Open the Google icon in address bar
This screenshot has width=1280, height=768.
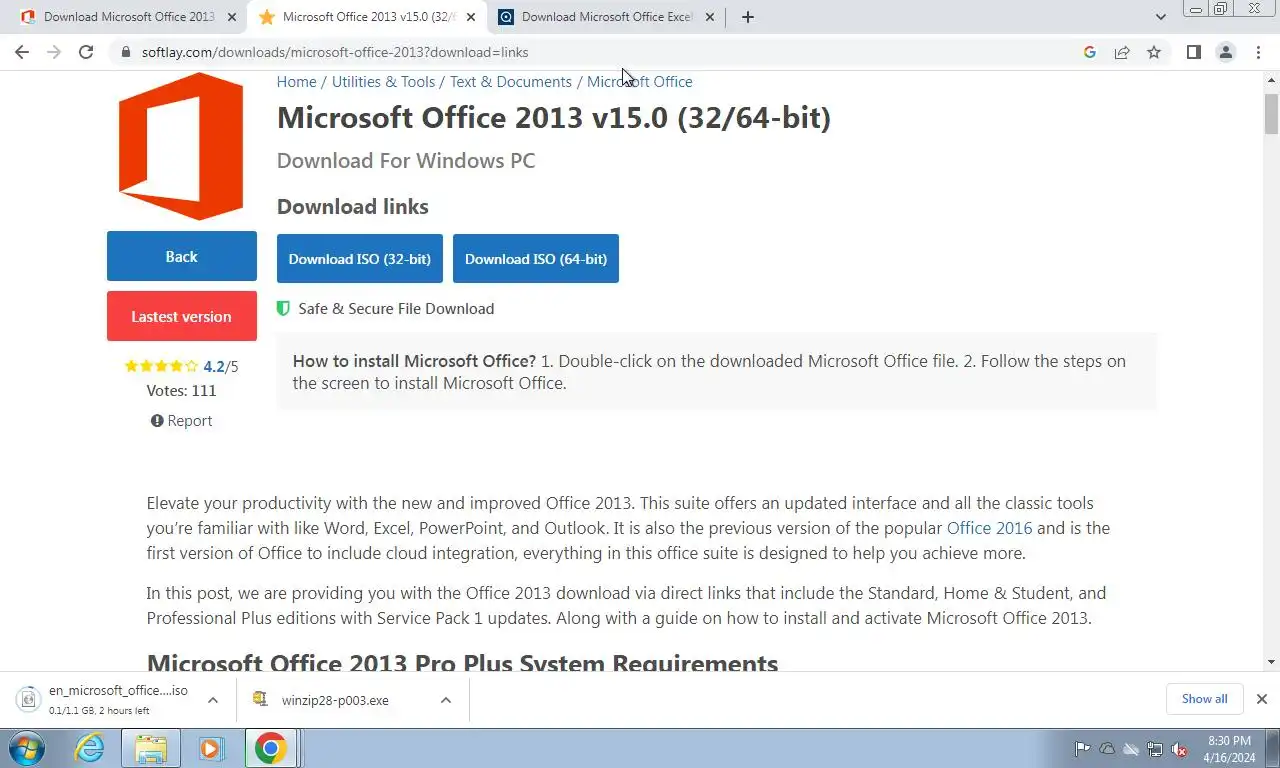click(1090, 52)
